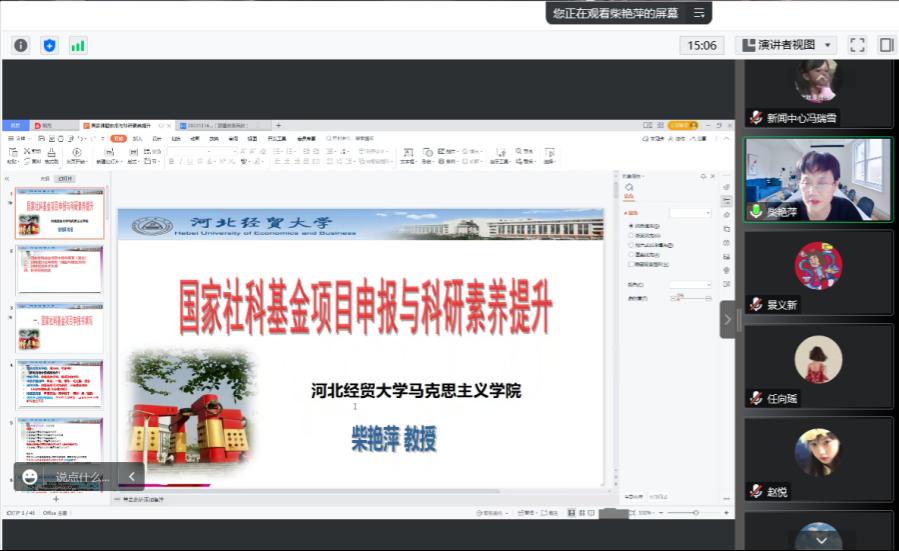Click the meeting info icon
Viewport: 899px width, 551px height.
pos(20,45)
